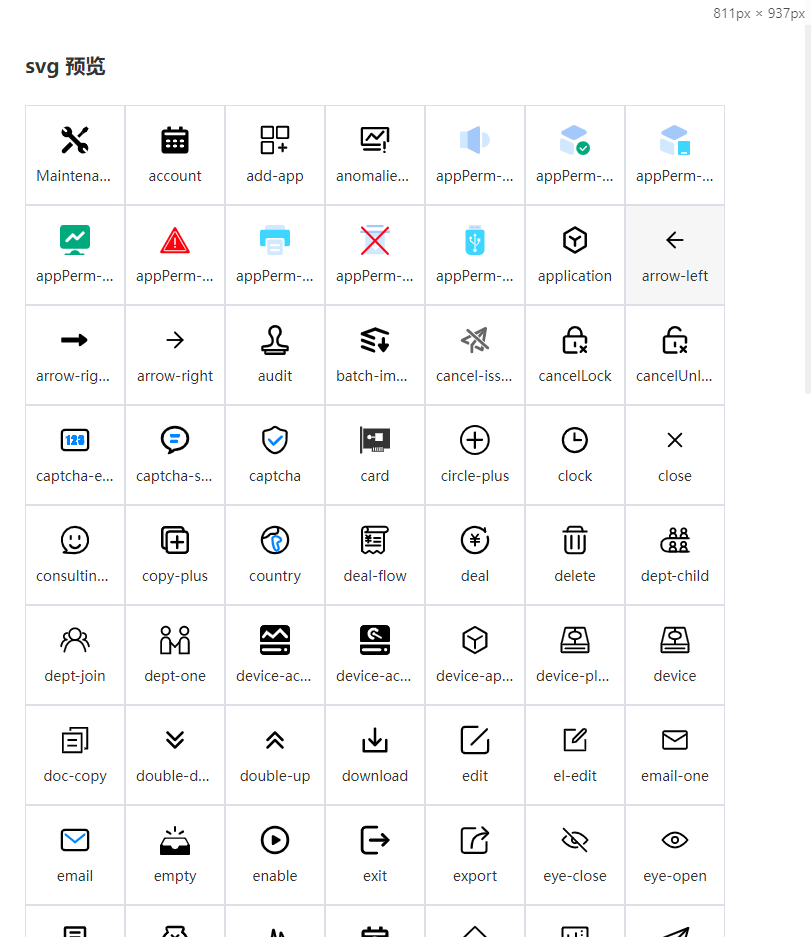
Task: Click the application hexagon icon
Action: coord(575,240)
